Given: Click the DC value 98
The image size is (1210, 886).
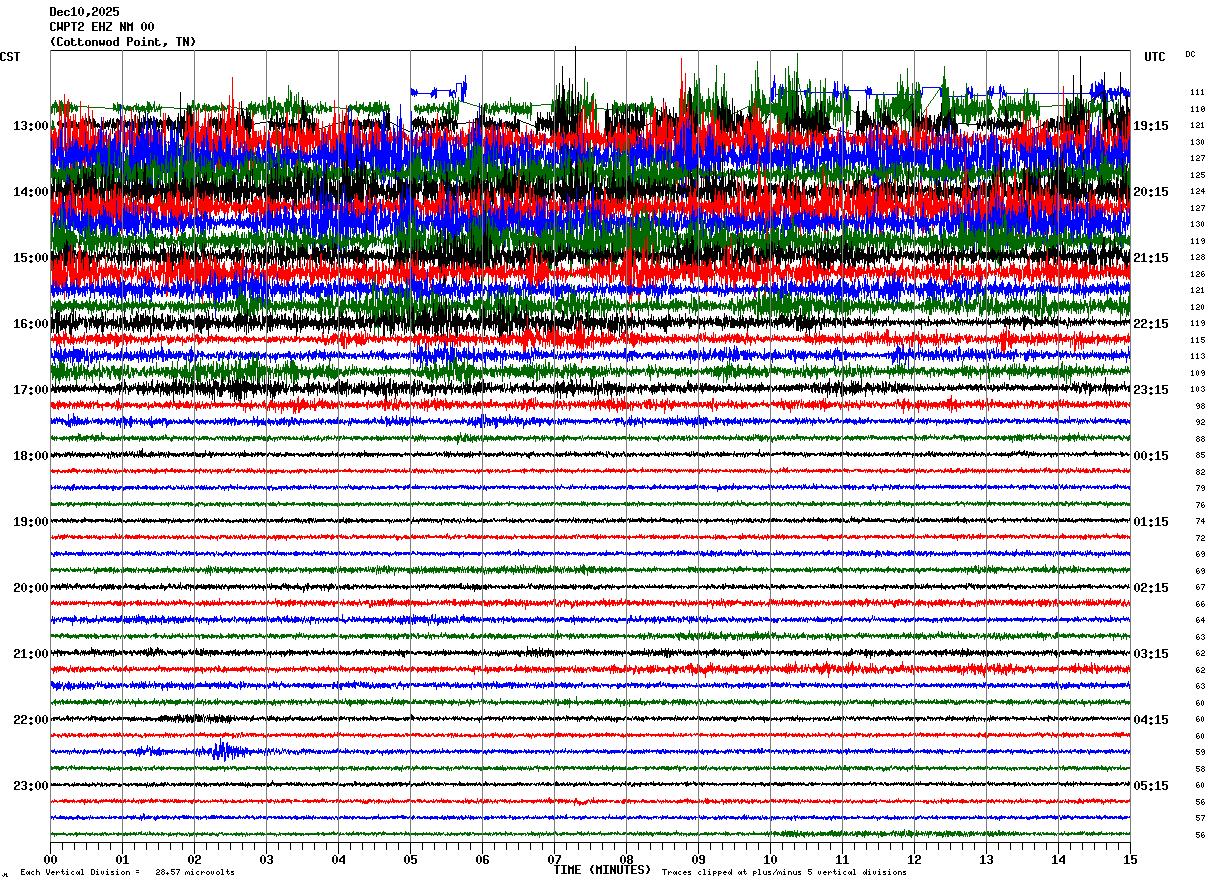Looking at the screenshot, I should 1200,406.
